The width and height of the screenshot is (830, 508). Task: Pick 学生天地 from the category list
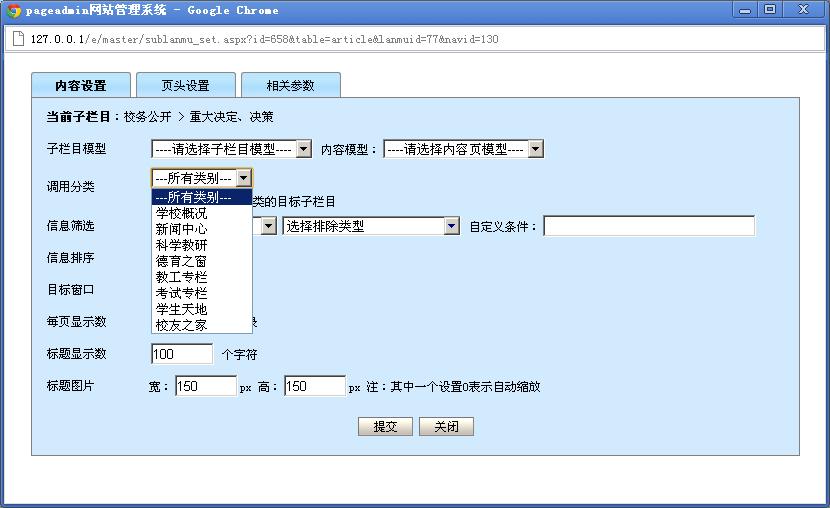click(x=182, y=309)
